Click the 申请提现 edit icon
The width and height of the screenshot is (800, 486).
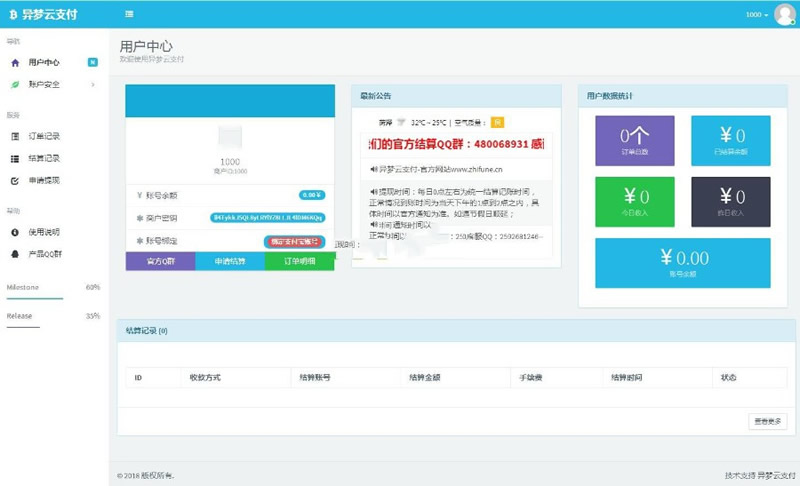point(15,181)
